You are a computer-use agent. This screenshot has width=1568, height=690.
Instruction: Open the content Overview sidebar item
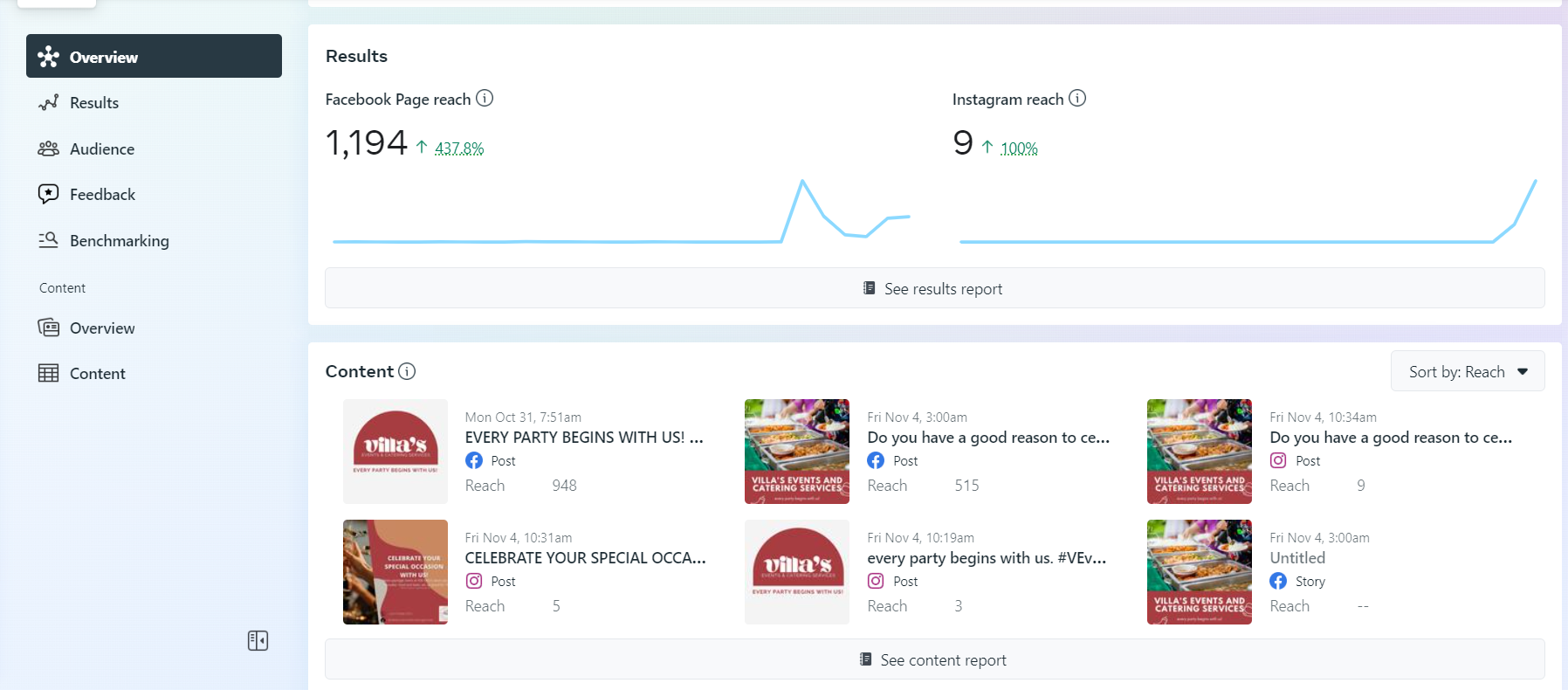tap(101, 328)
